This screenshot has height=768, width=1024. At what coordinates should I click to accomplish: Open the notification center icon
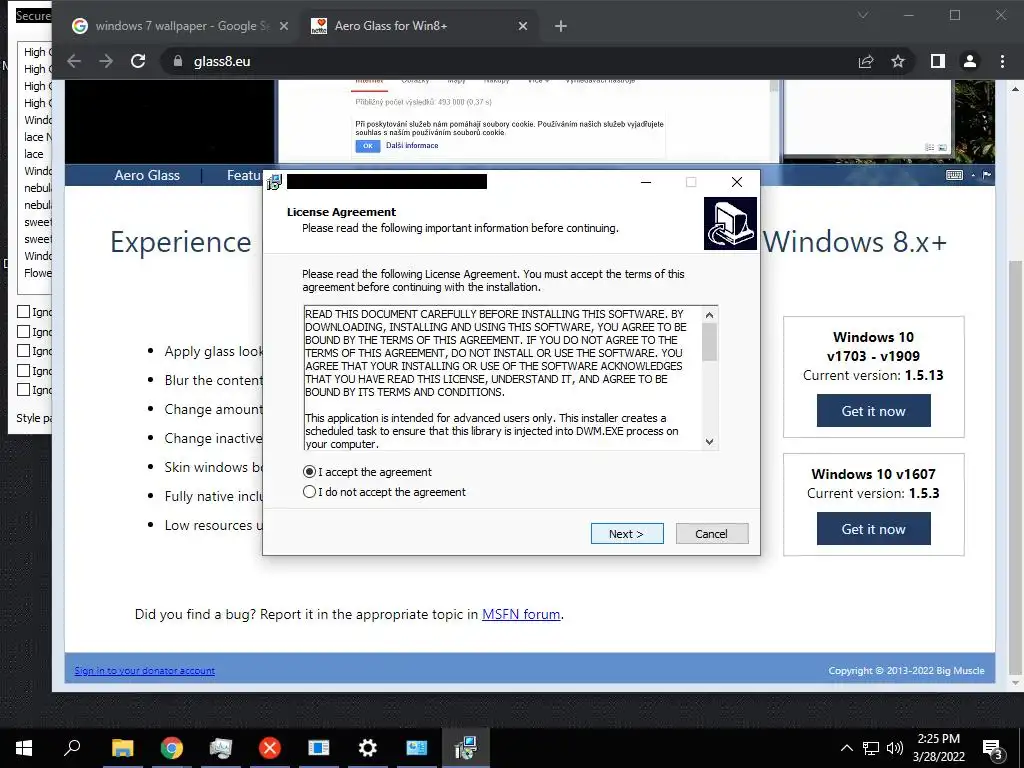(x=993, y=750)
